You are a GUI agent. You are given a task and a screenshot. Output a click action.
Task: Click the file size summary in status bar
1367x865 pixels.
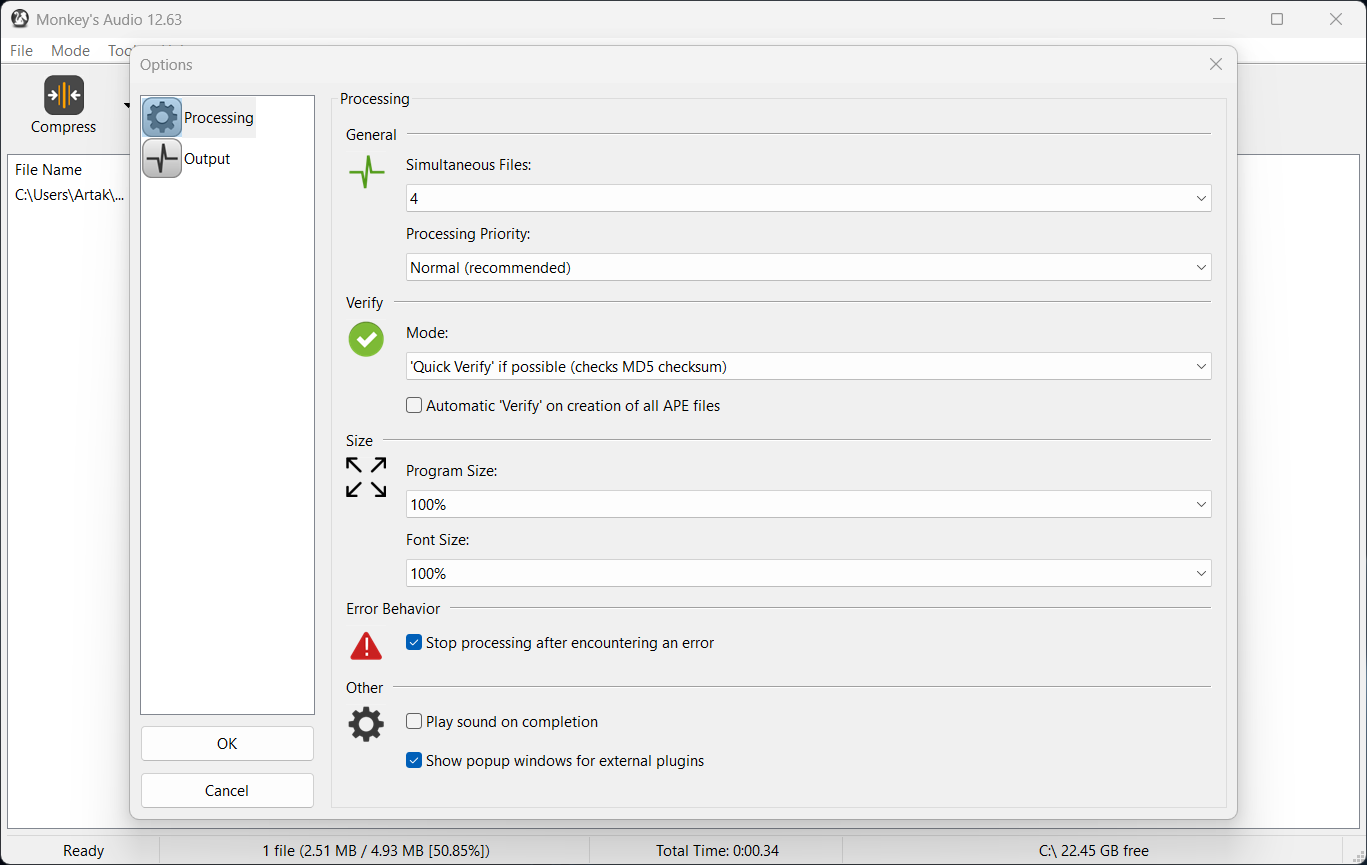point(376,851)
